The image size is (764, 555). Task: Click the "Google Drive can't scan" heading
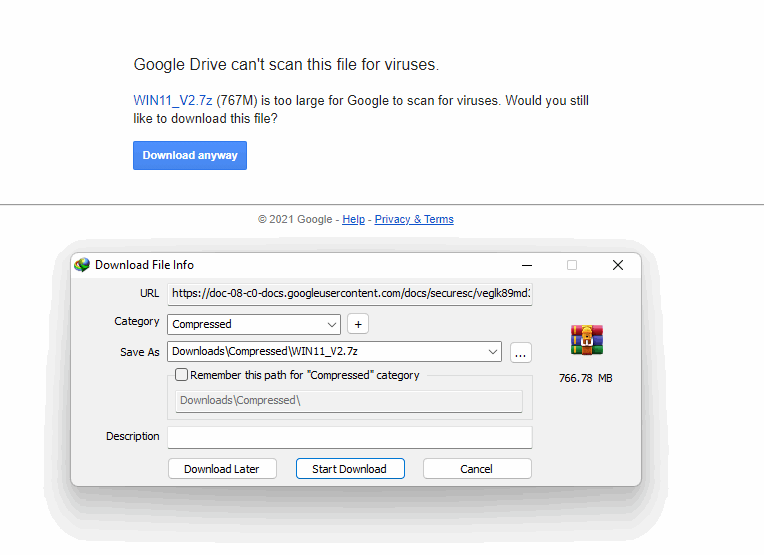click(286, 65)
